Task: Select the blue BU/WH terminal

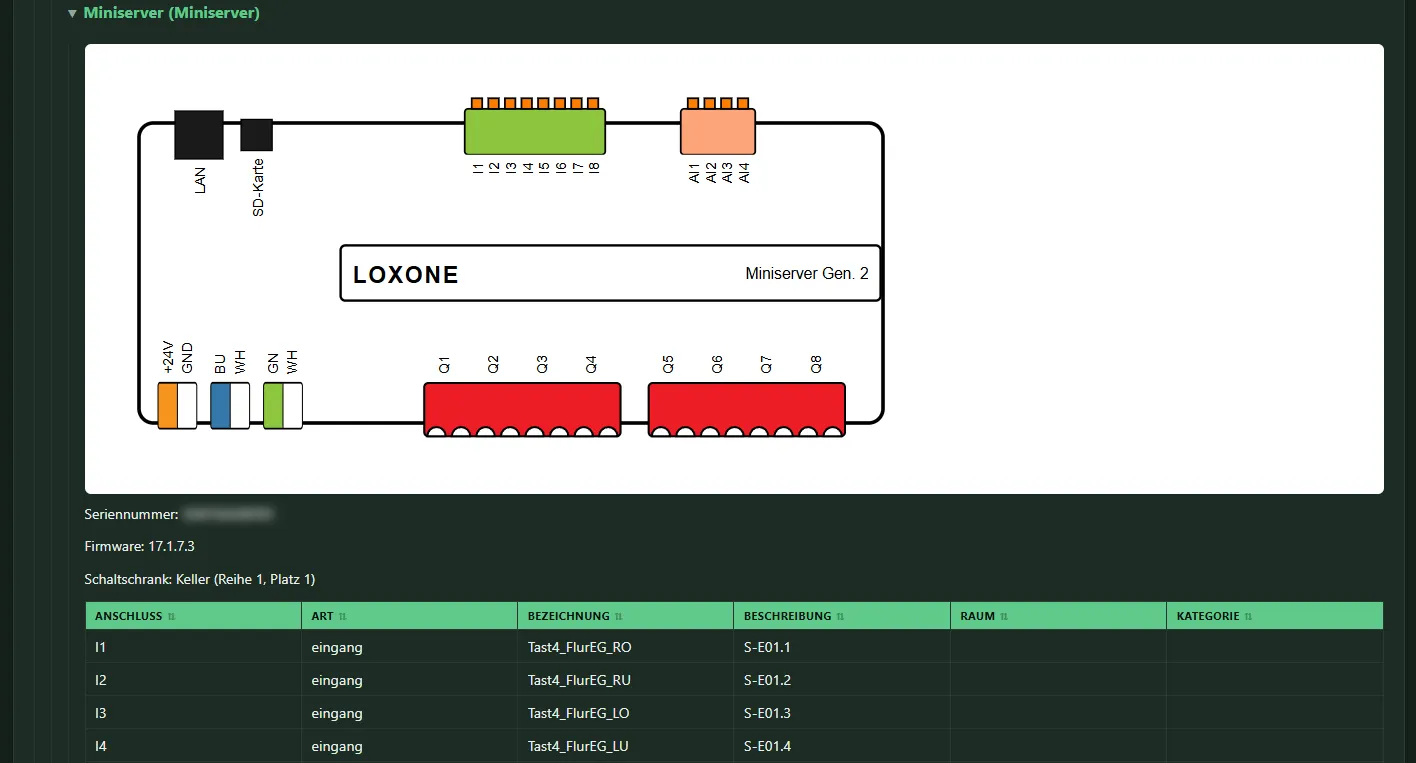Action: tap(230, 405)
